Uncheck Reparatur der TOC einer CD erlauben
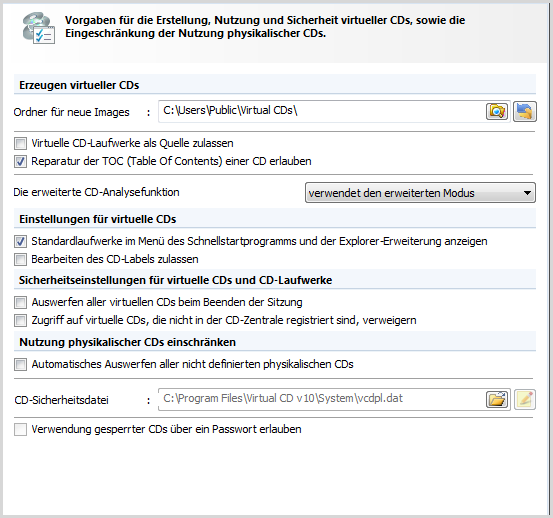Viewport: 553px width, 518px height. [20, 162]
